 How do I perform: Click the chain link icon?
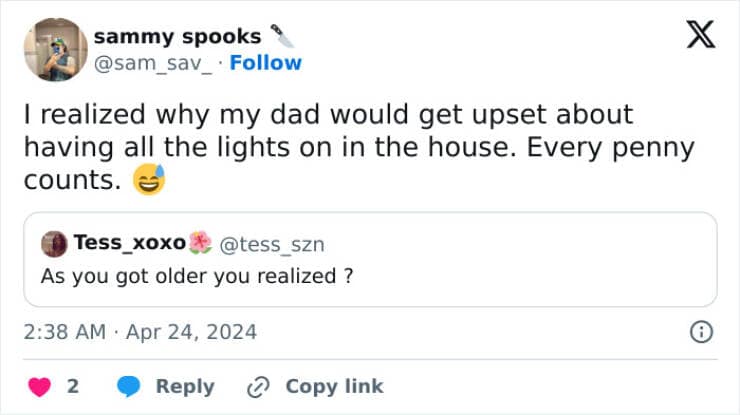pos(259,386)
